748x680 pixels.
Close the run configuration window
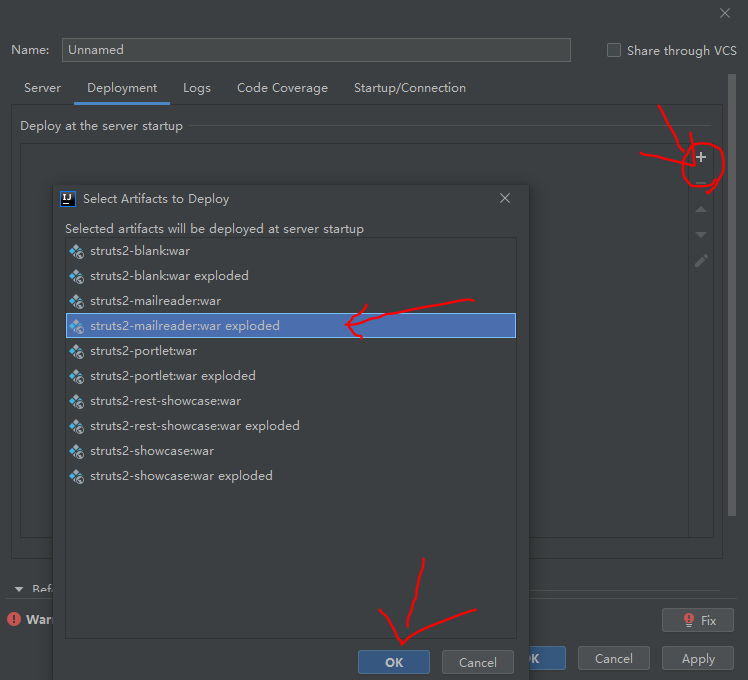[x=725, y=13]
